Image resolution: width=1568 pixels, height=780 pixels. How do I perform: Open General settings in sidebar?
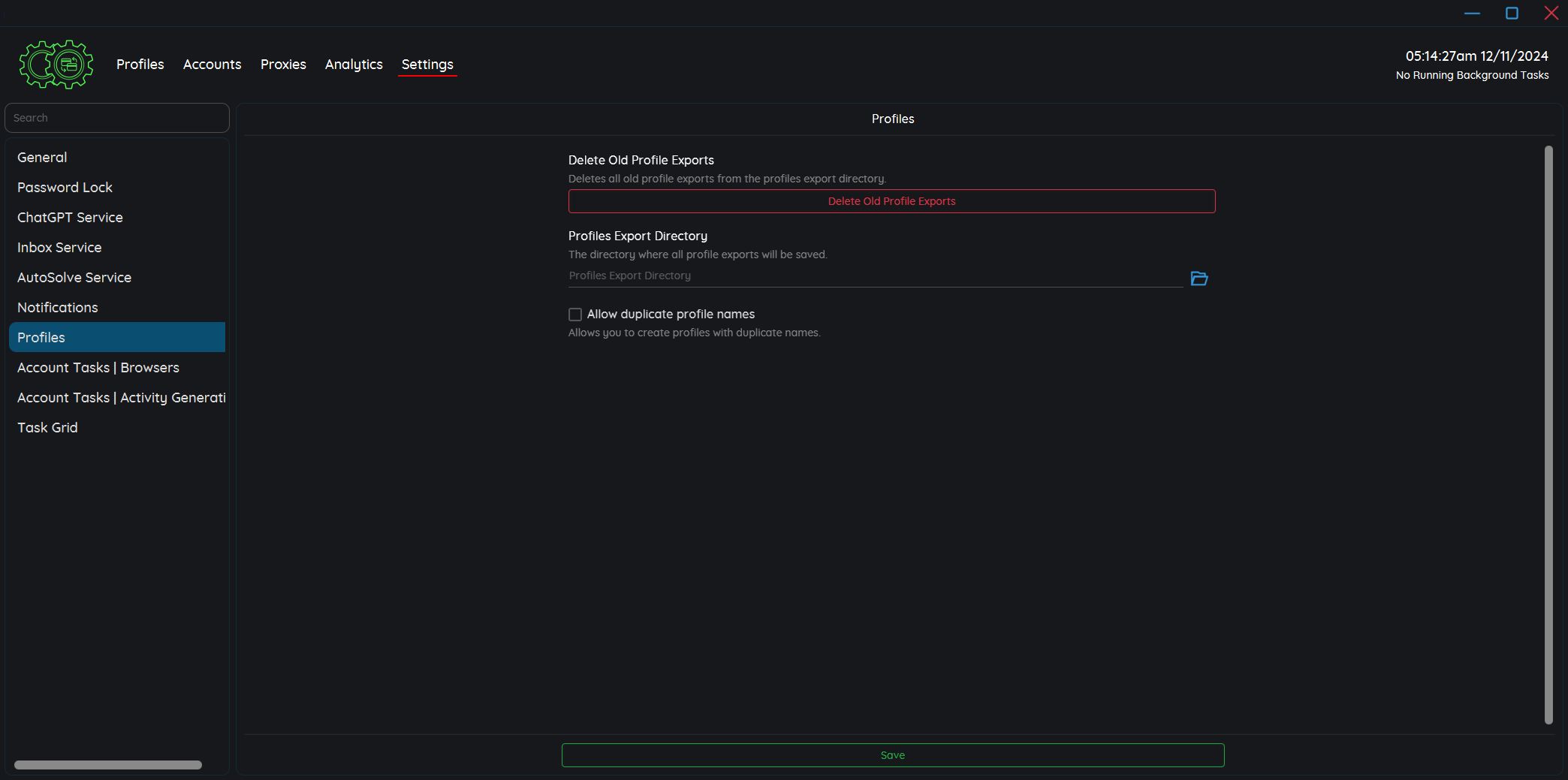42,158
